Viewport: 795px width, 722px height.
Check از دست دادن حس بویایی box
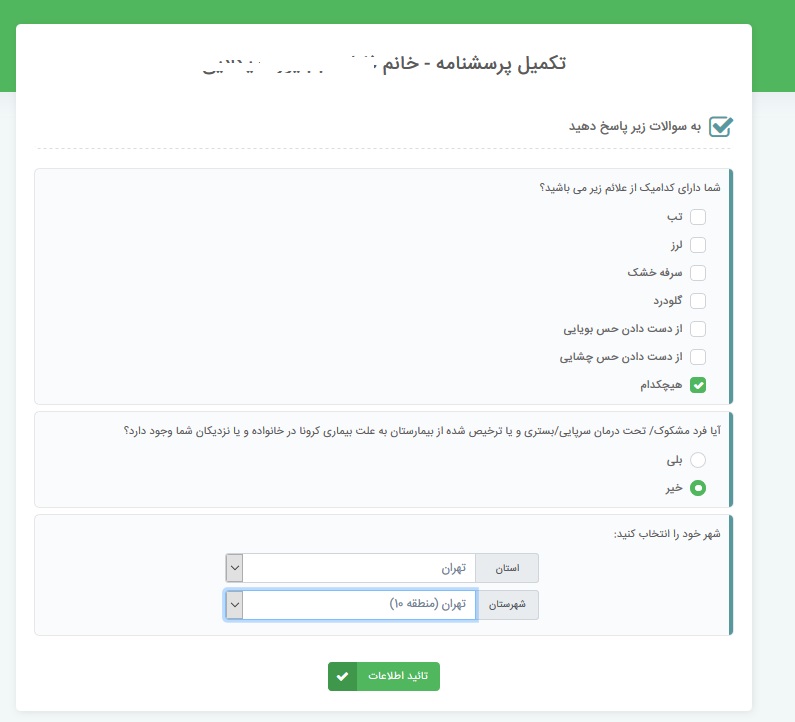698,328
